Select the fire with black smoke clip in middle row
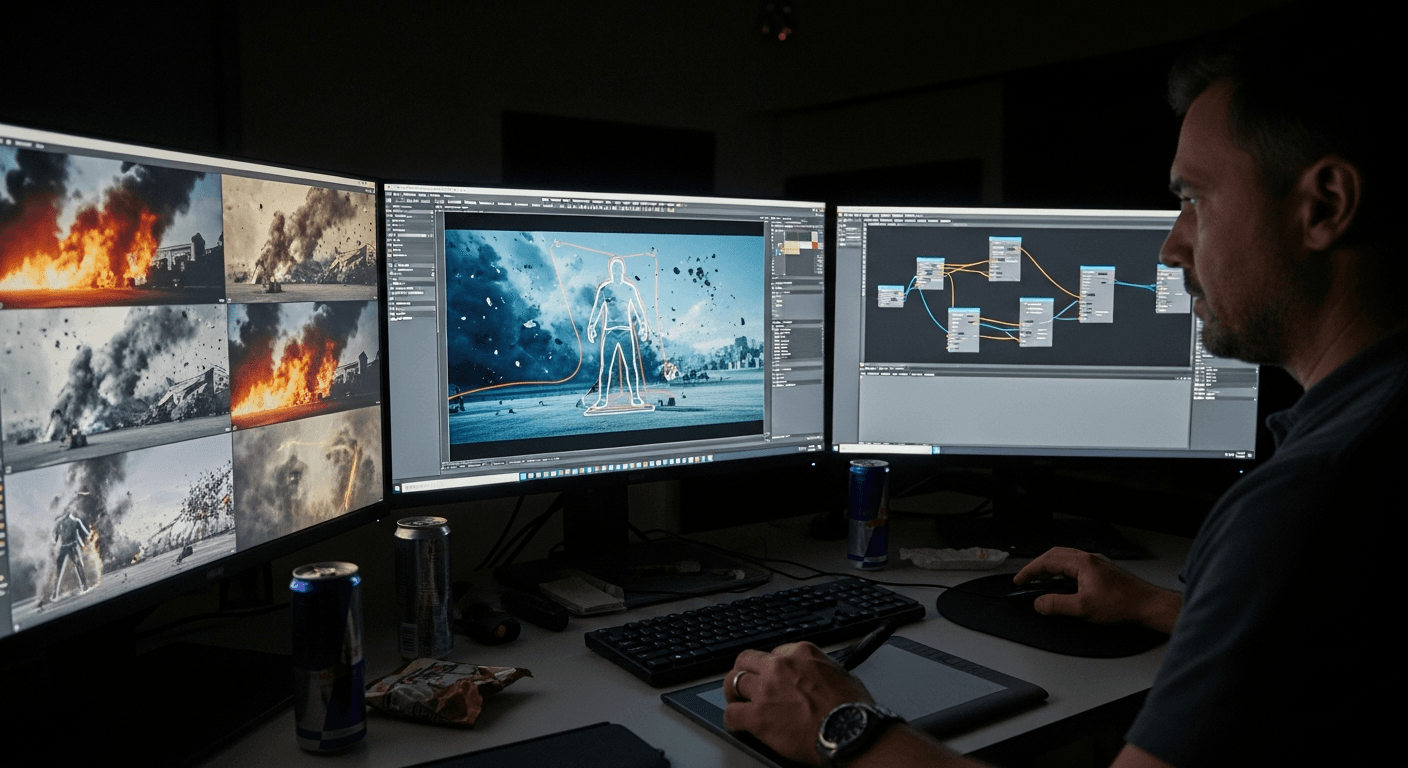Image resolution: width=1408 pixels, height=768 pixels. click(304, 362)
